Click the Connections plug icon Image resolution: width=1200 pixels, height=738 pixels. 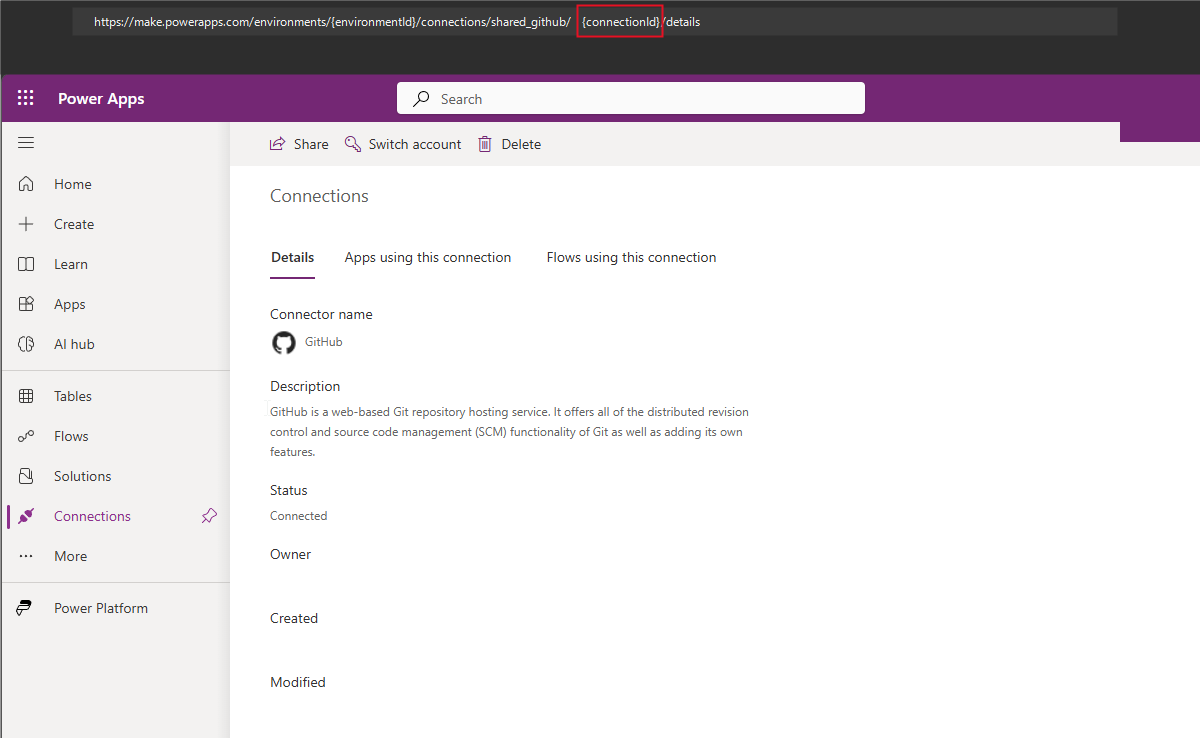(26, 516)
